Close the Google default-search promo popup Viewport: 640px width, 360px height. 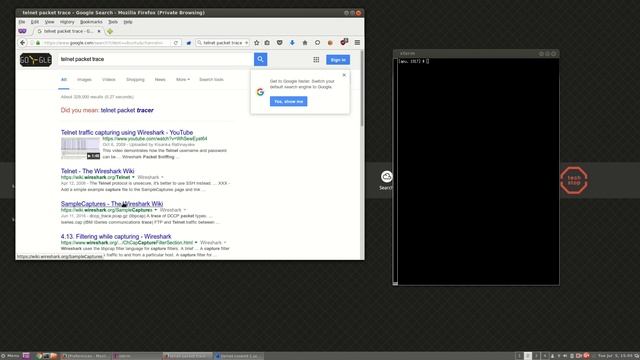point(344,75)
